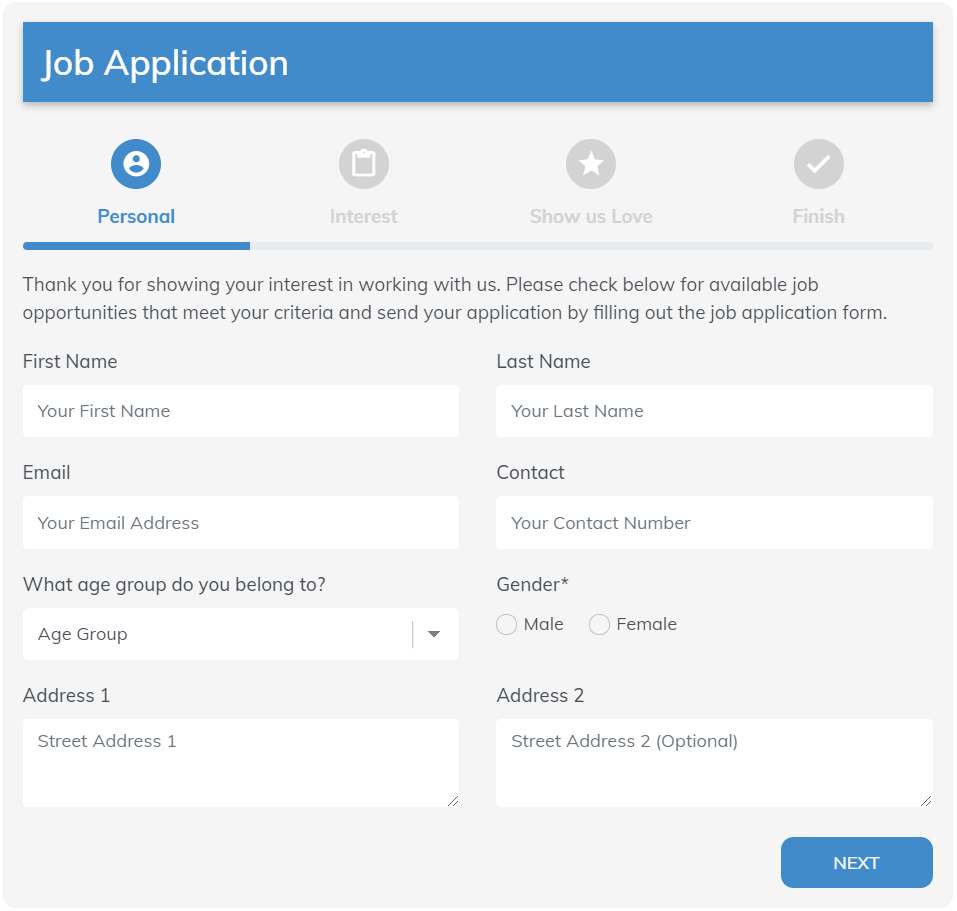The image size is (957, 911).
Task: Click the Contact Number input field
Action: click(x=713, y=522)
